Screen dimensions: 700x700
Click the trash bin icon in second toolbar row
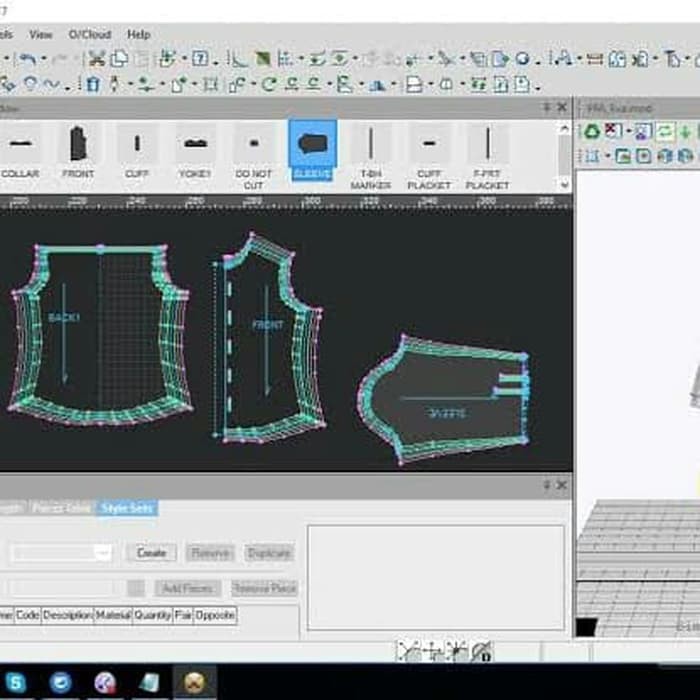click(93, 85)
